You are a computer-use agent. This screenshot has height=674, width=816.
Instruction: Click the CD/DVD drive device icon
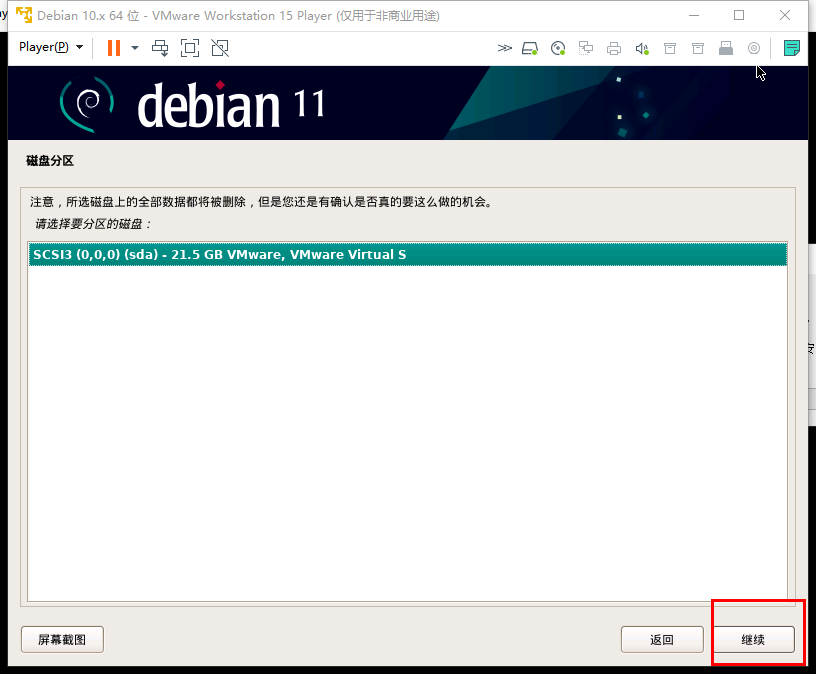click(558, 48)
